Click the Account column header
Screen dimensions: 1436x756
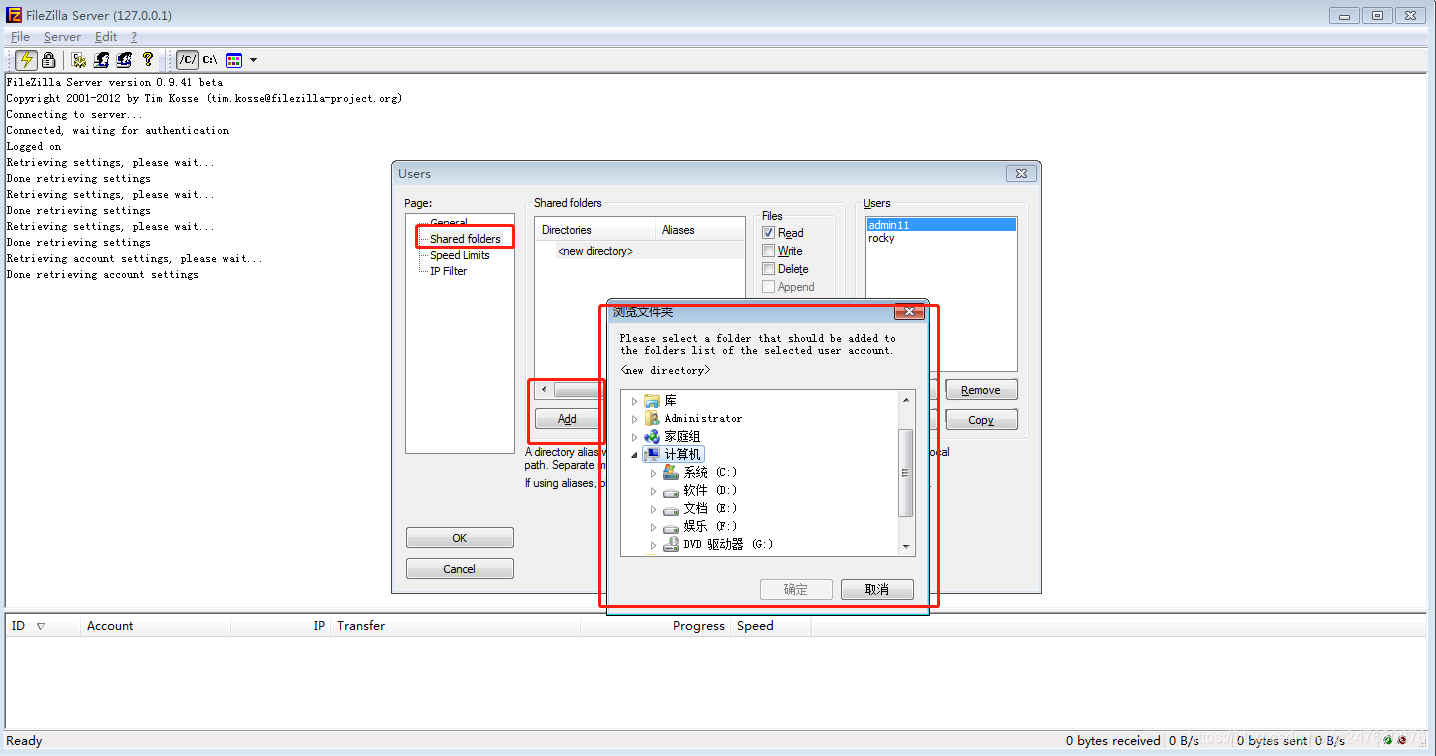155,626
